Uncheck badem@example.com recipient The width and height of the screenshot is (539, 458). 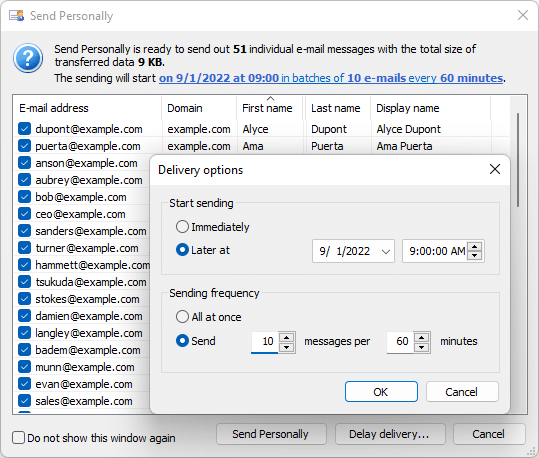[x=24, y=350]
